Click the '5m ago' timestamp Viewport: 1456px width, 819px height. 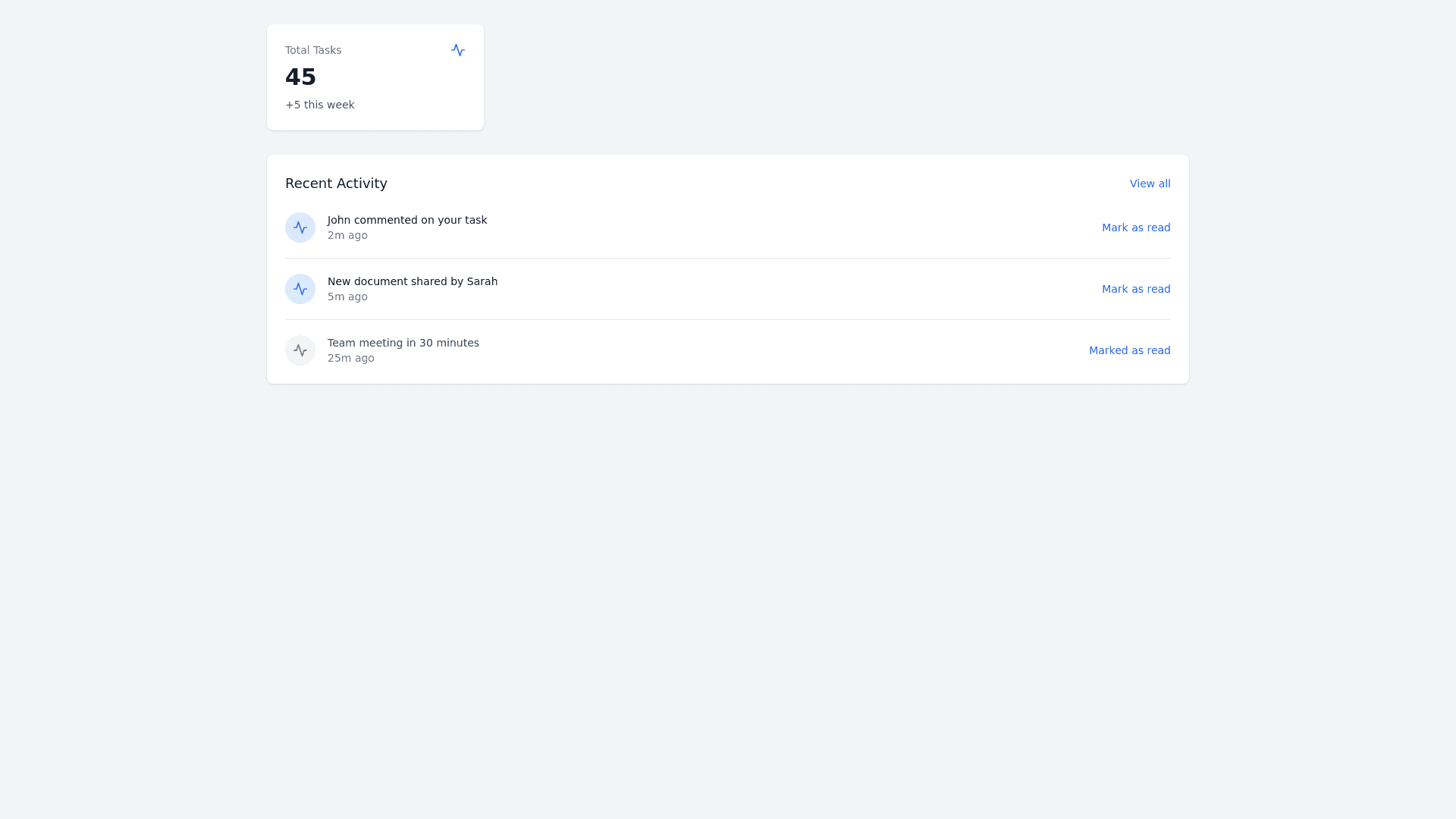[x=347, y=297]
